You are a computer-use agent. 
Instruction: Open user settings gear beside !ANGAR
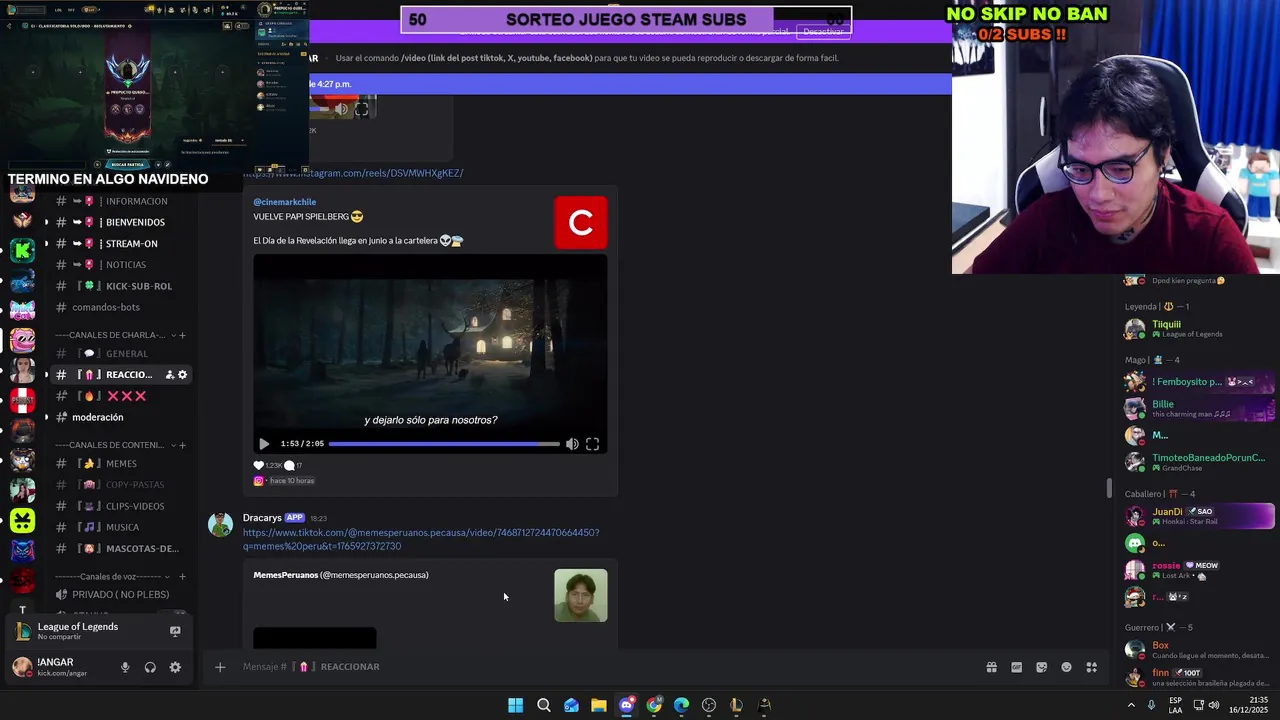175,667
